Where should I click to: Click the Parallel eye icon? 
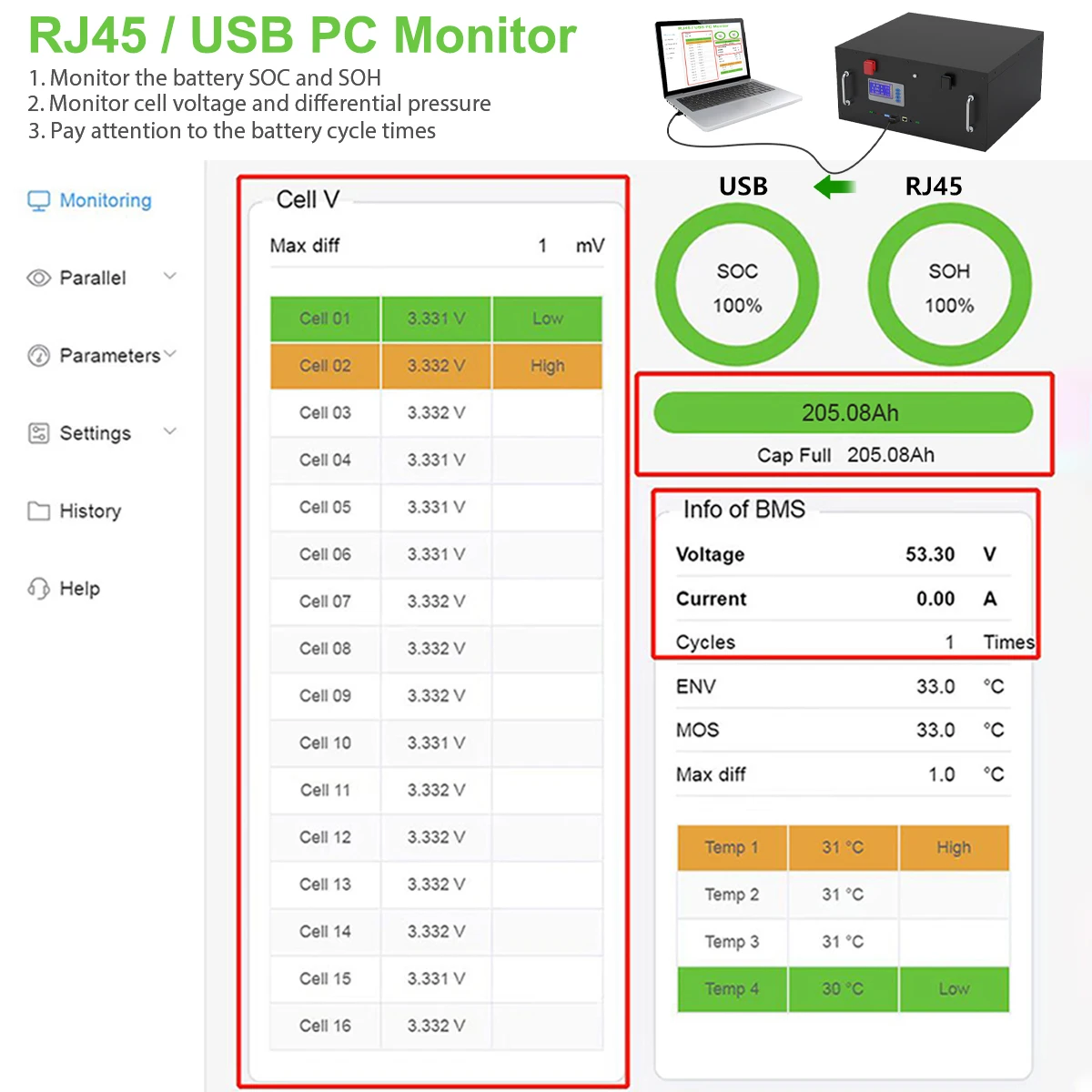(x=38, y=278)
